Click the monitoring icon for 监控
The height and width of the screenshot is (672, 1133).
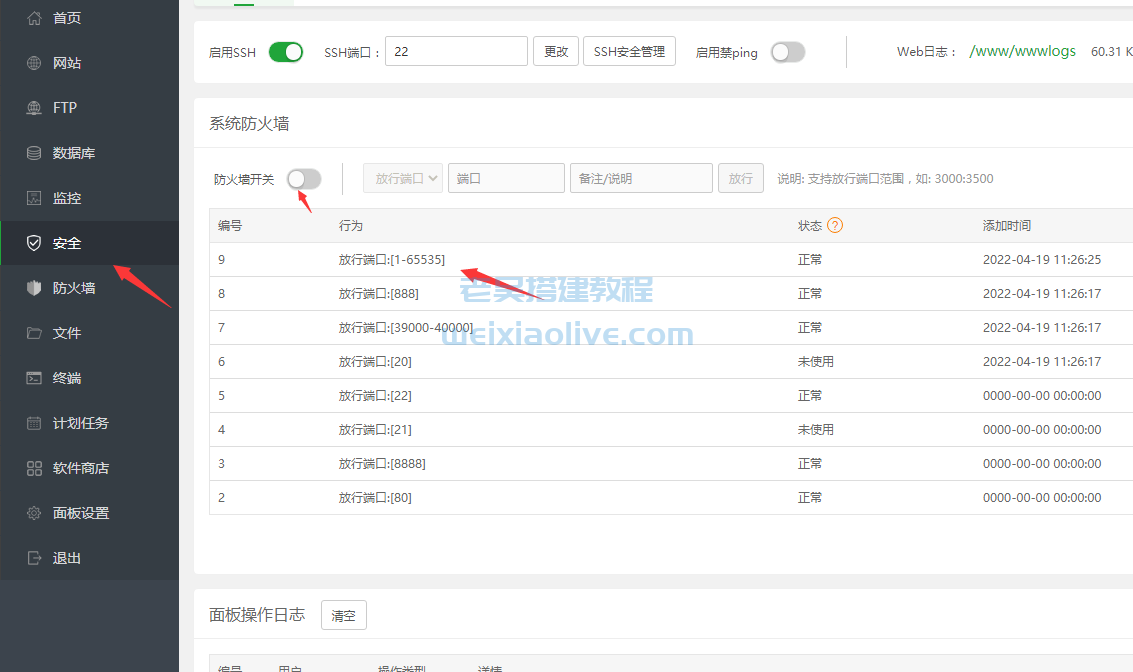click(x=34, y=198)
